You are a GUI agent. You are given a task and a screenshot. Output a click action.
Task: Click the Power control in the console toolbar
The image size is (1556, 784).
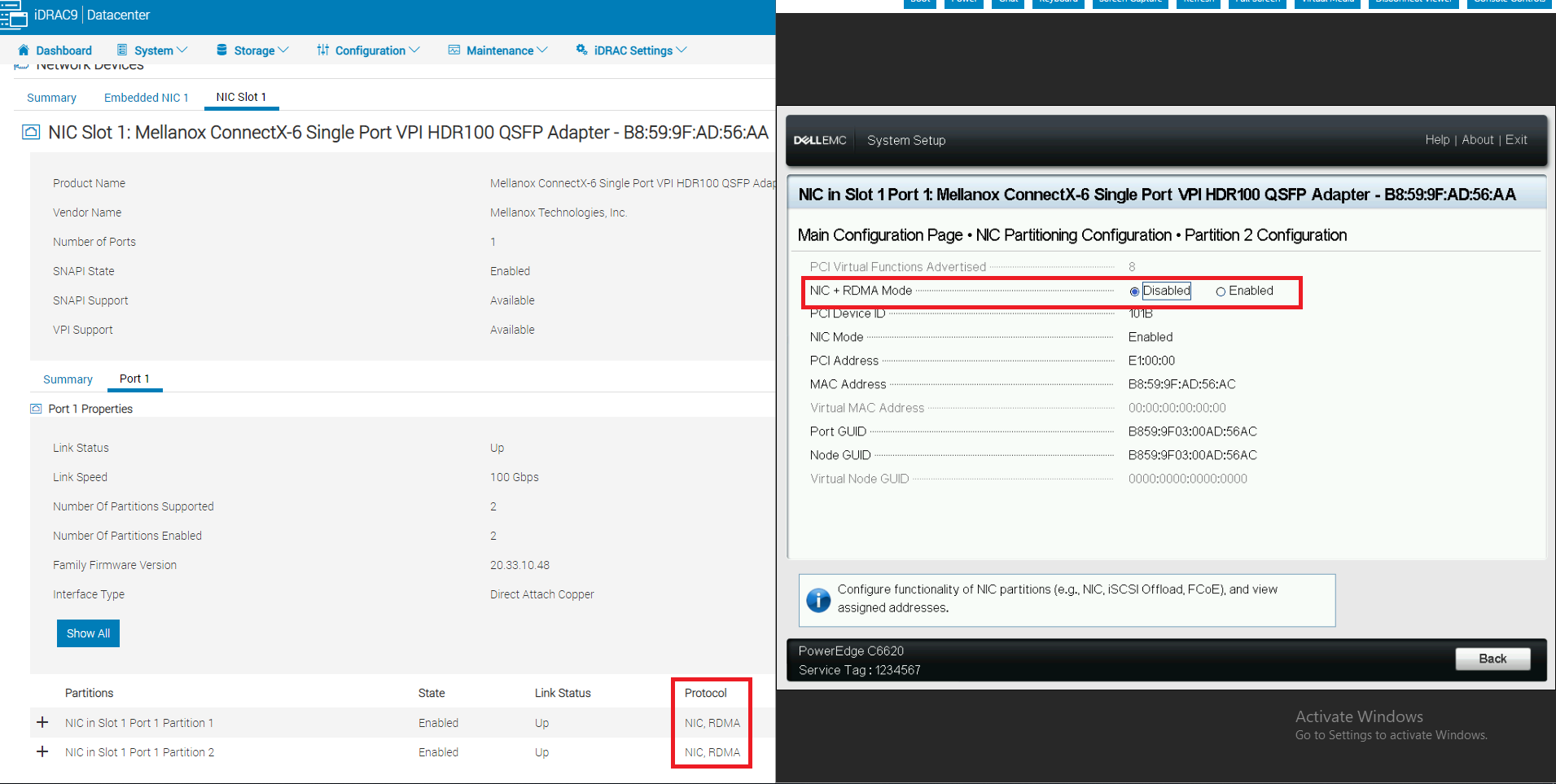[x=963, y=3]
